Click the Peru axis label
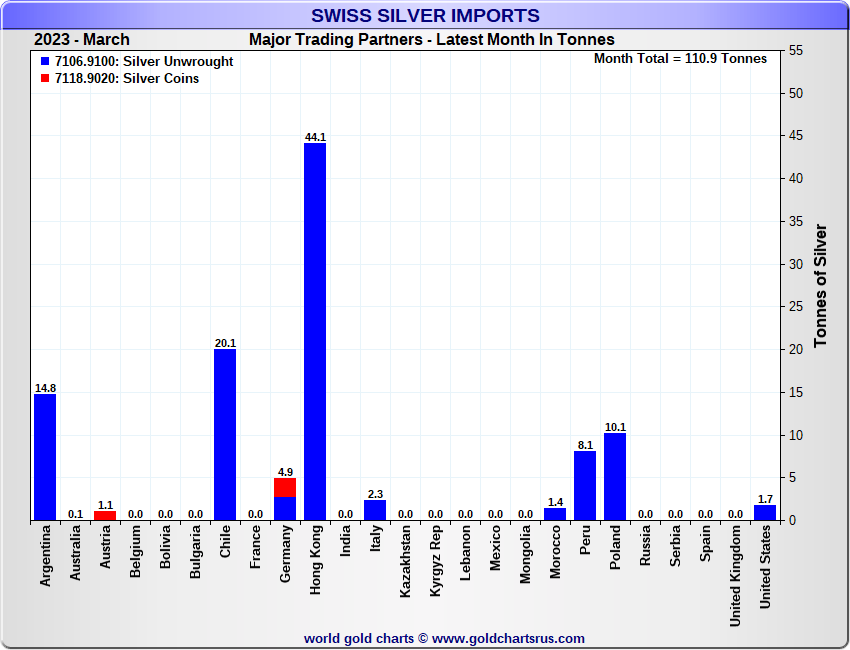850x650 pixels. pos(585,540)
